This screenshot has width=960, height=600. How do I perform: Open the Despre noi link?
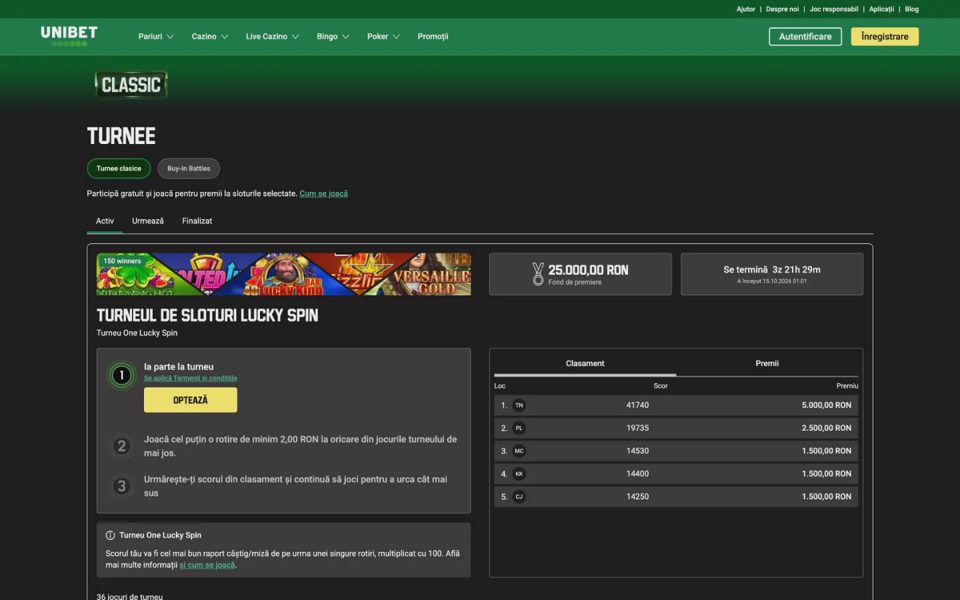782,9
